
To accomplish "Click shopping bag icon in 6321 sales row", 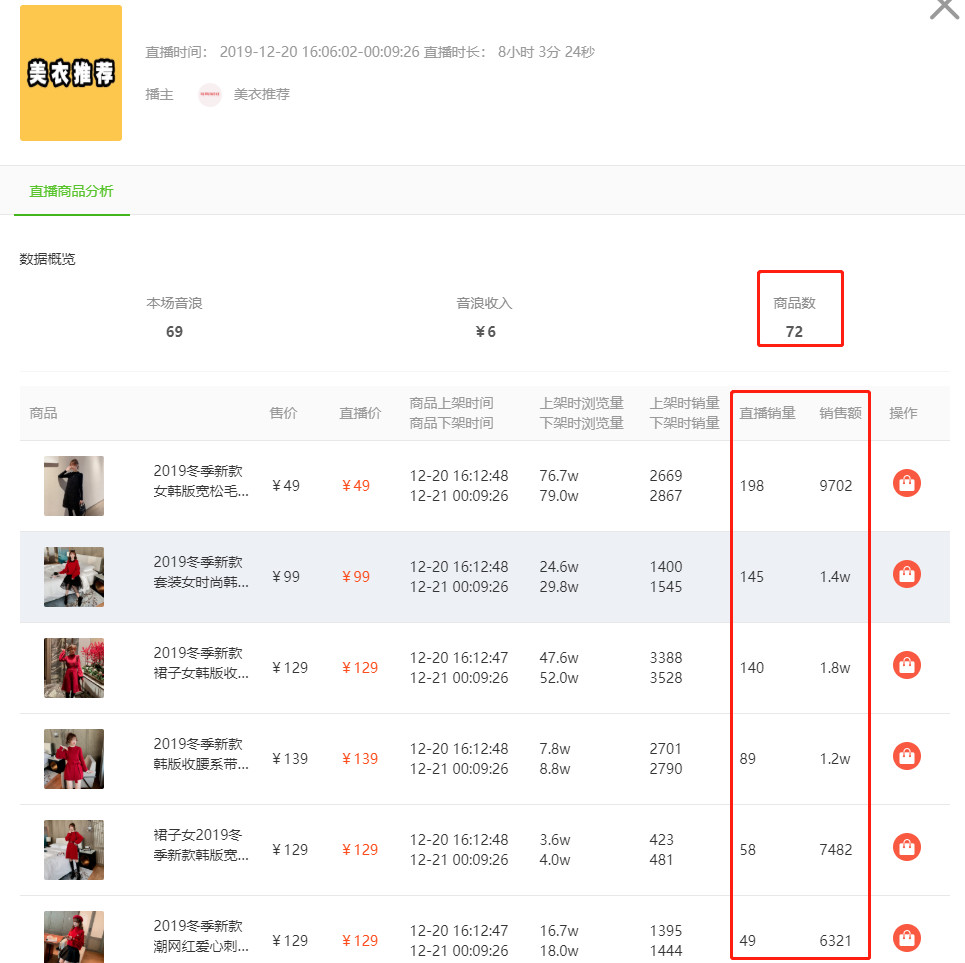I will point(907,938).
